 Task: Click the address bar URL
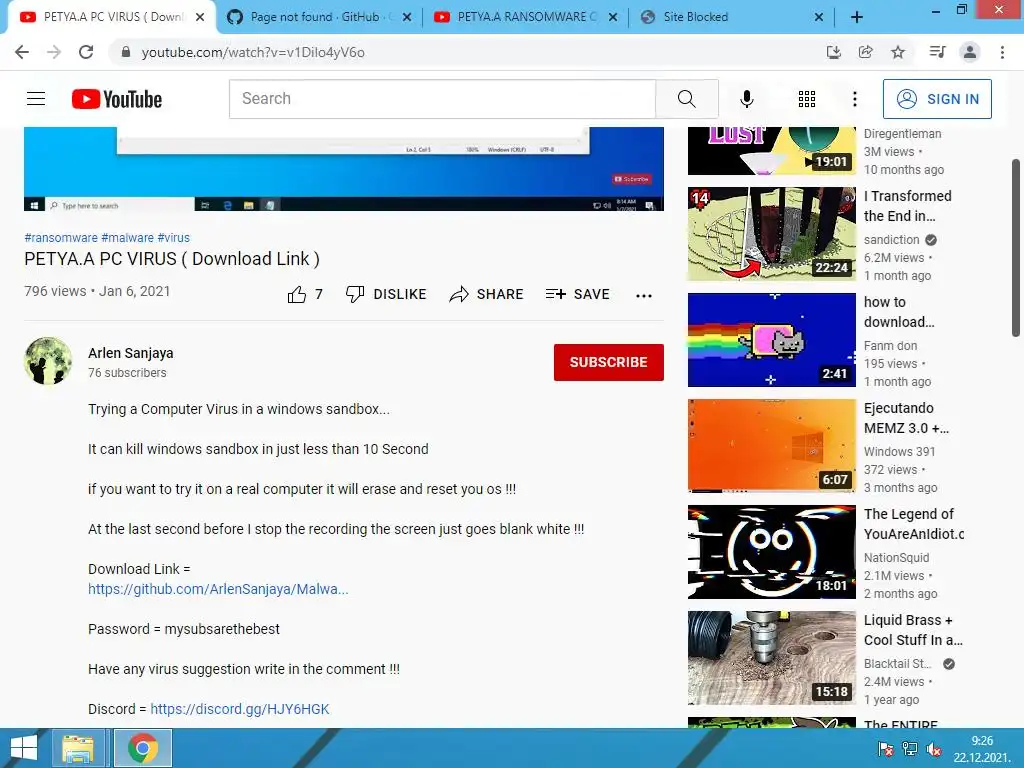point(253,52)
